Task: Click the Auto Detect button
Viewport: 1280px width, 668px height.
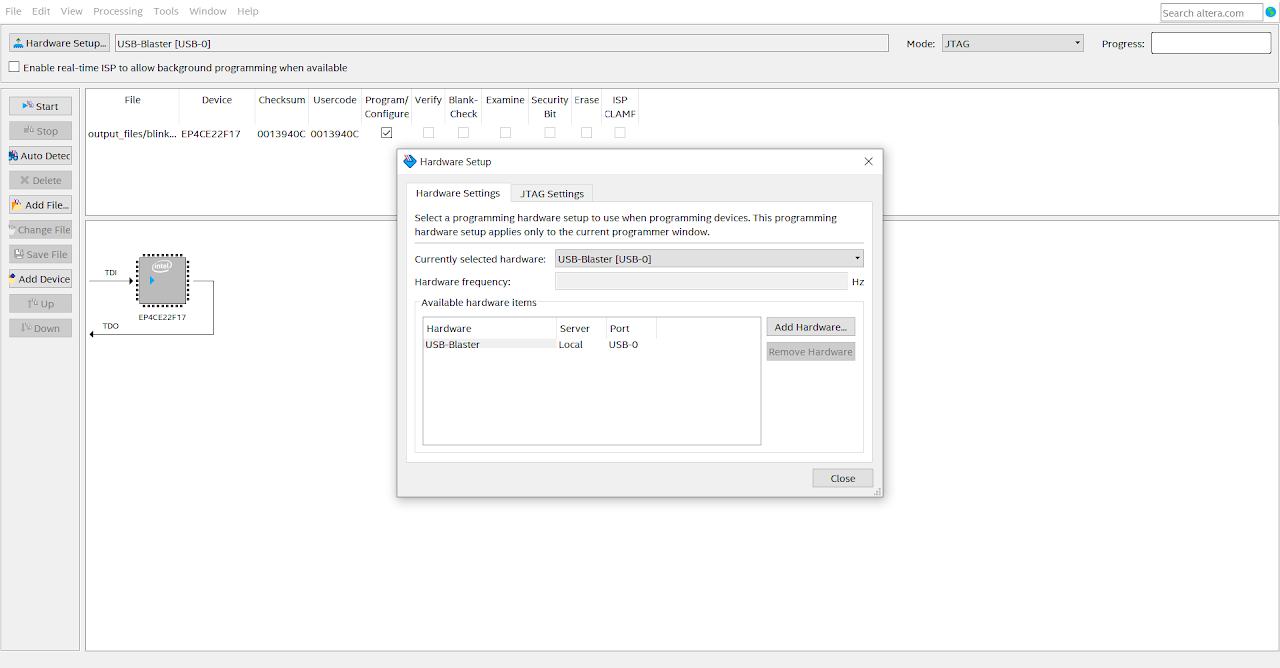Action: 40,156
